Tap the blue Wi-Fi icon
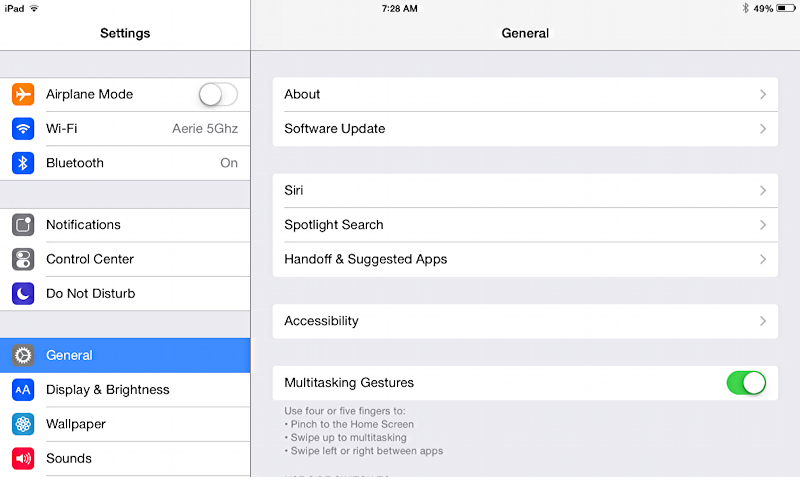Screen dimensions: 800x477 23,129
